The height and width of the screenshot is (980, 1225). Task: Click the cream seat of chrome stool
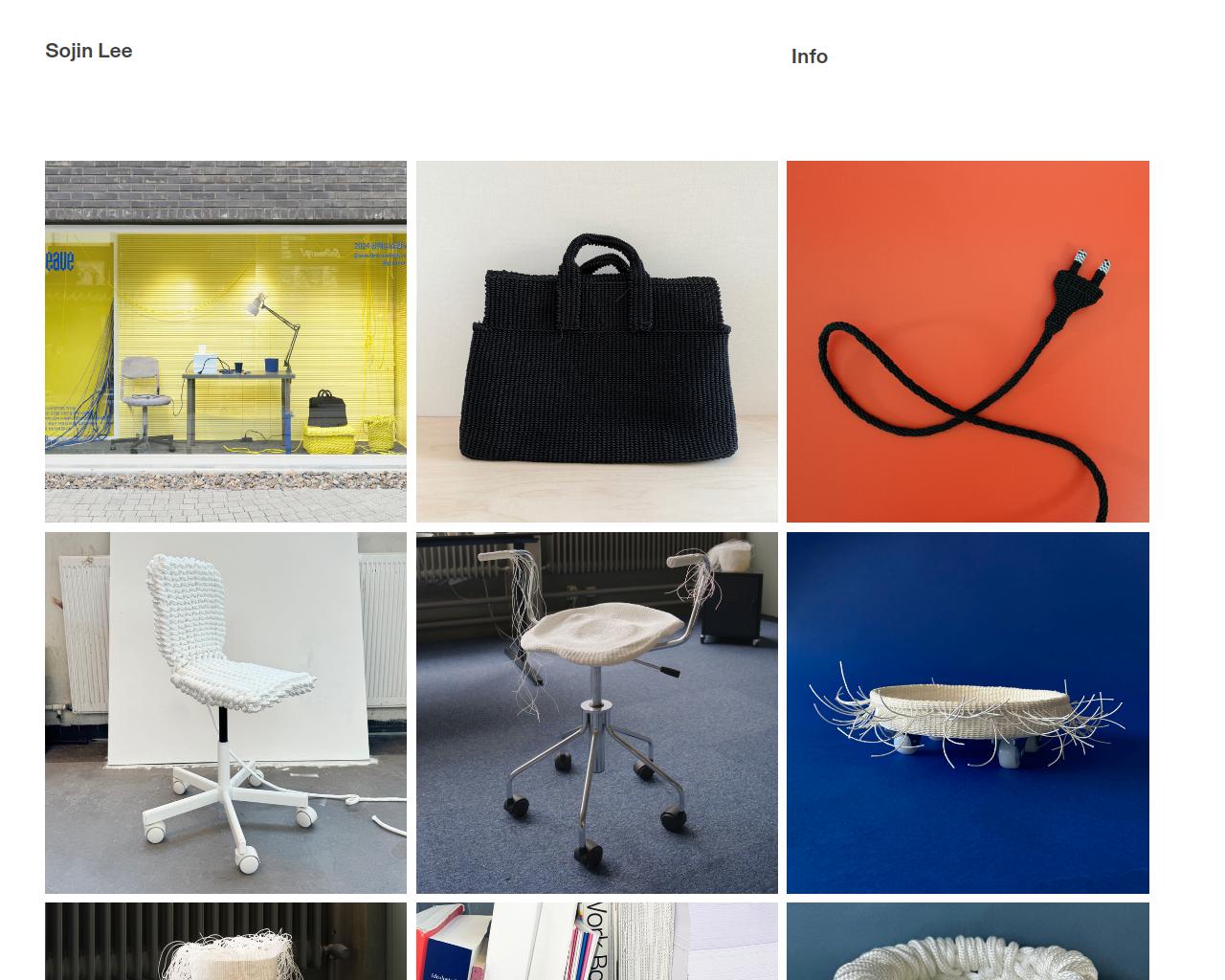[602, 632]
